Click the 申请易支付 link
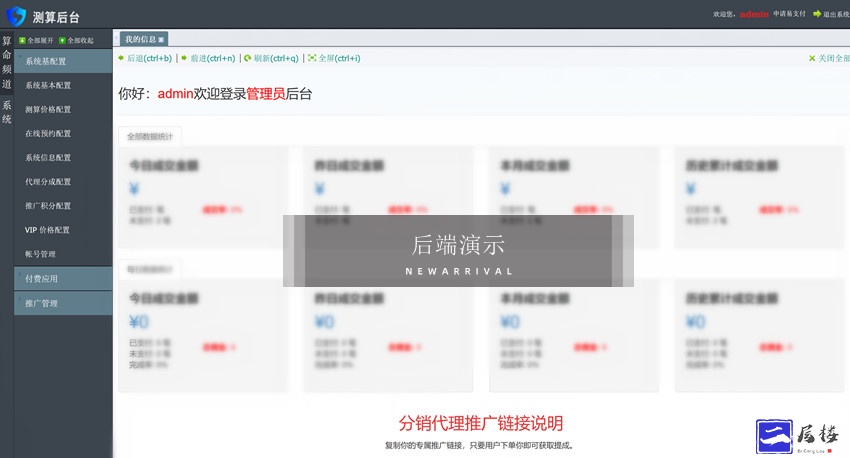 (x=789, y=15)
